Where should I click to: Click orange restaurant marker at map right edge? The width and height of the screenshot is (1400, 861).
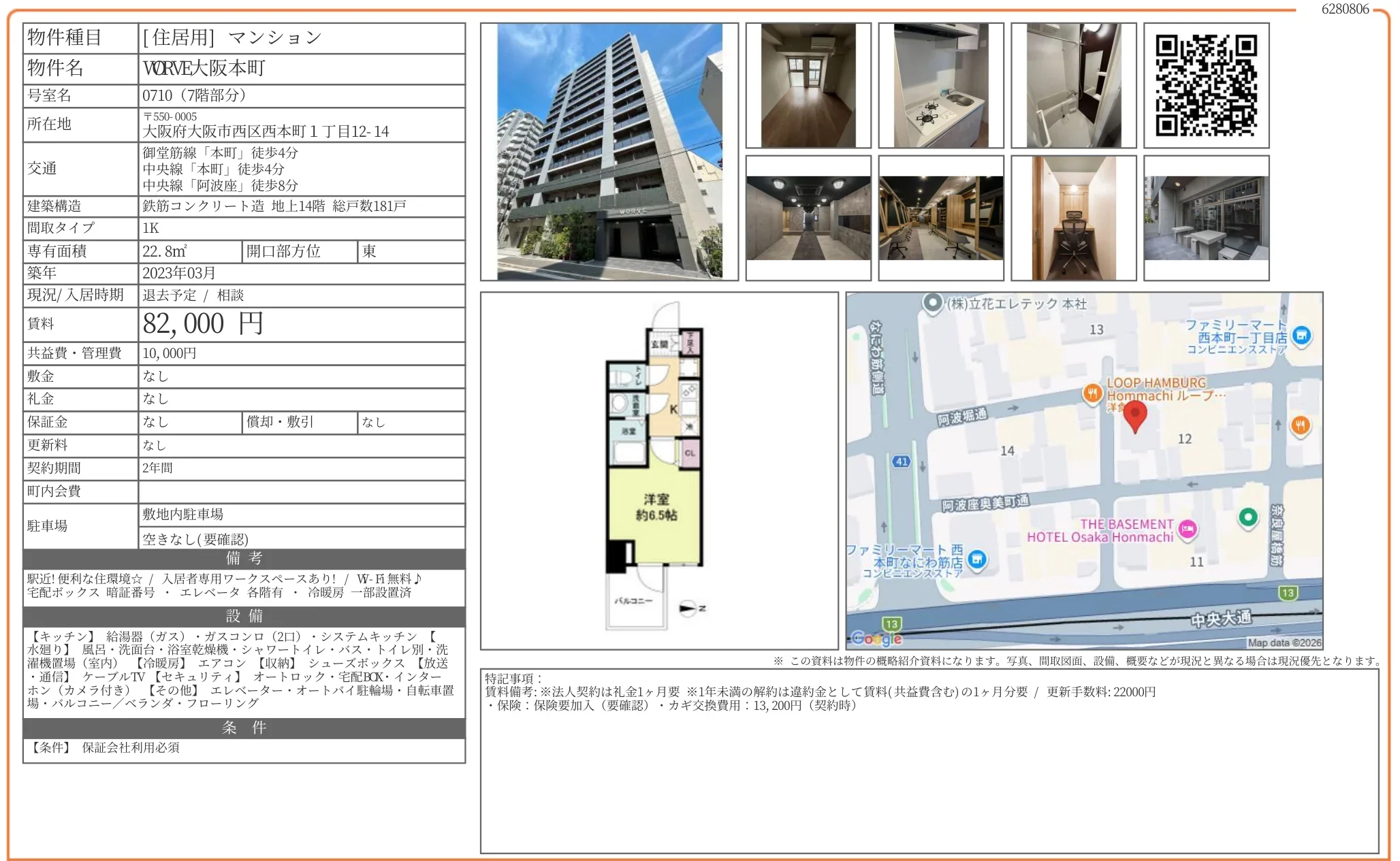[x=1300, y=425]
